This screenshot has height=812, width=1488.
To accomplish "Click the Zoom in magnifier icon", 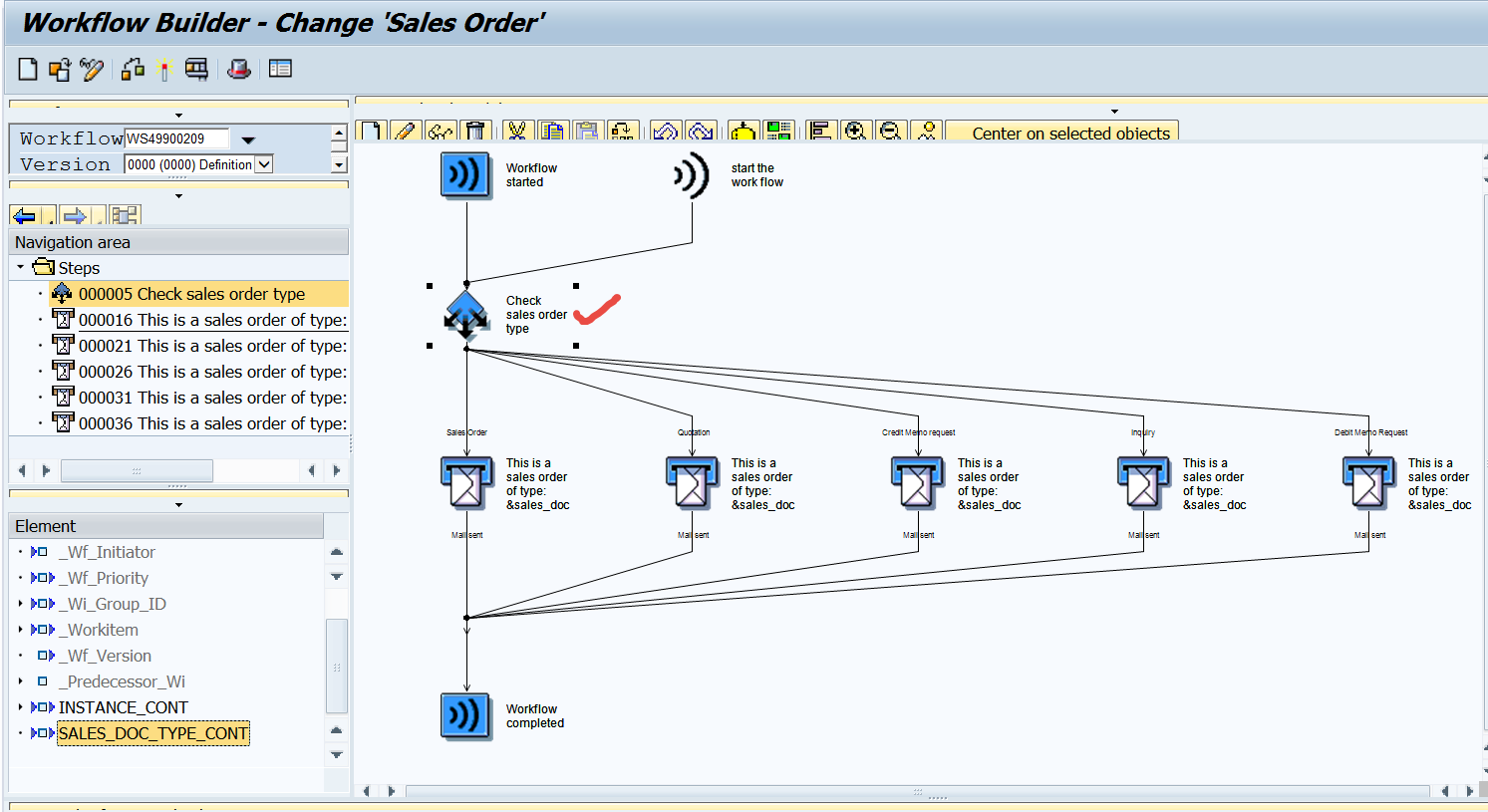I will (x=854, y=132).
